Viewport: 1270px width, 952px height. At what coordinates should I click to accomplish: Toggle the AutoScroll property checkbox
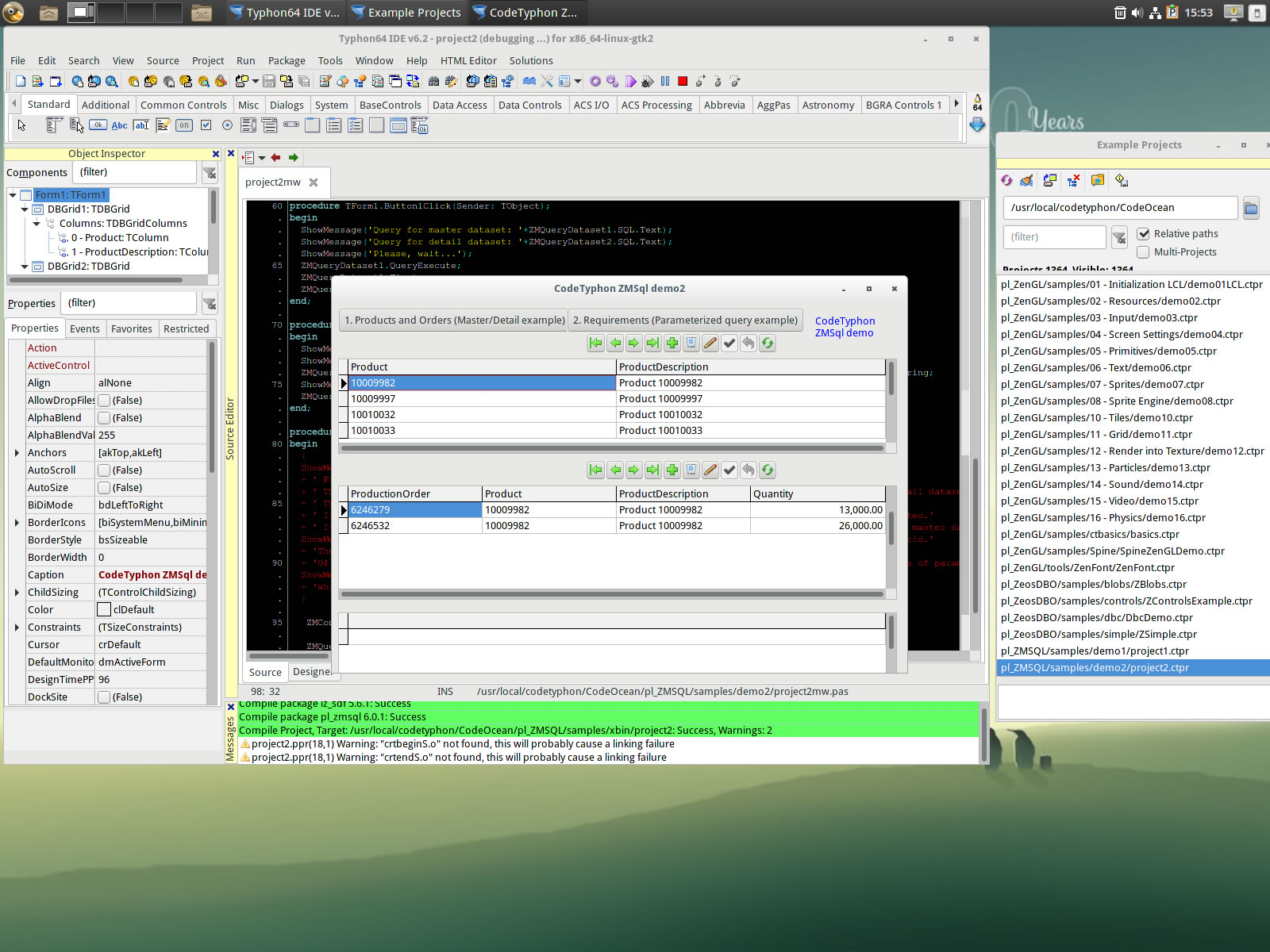(104, 470)
